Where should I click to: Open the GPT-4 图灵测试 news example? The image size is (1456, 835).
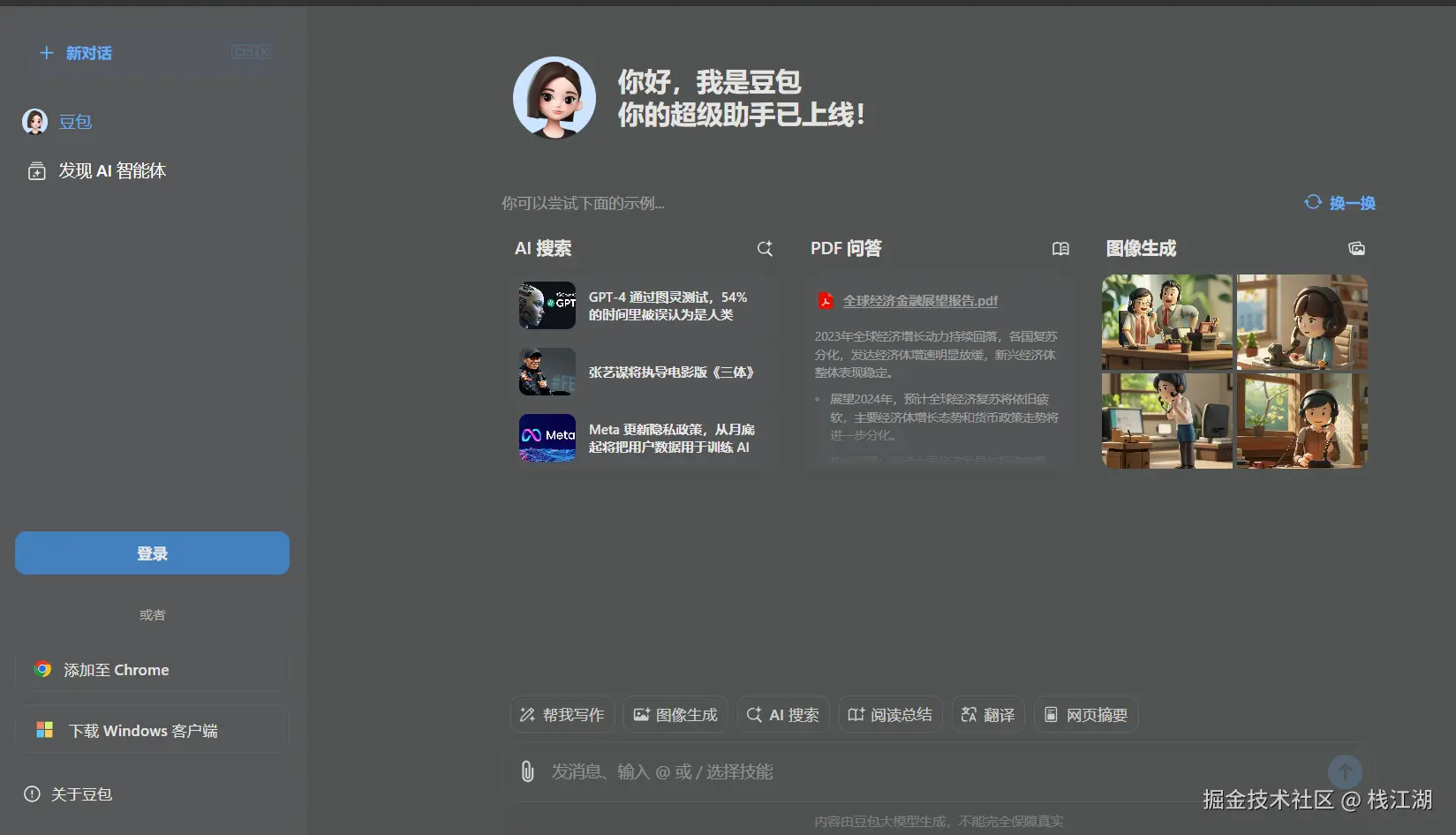pos(644,305)
